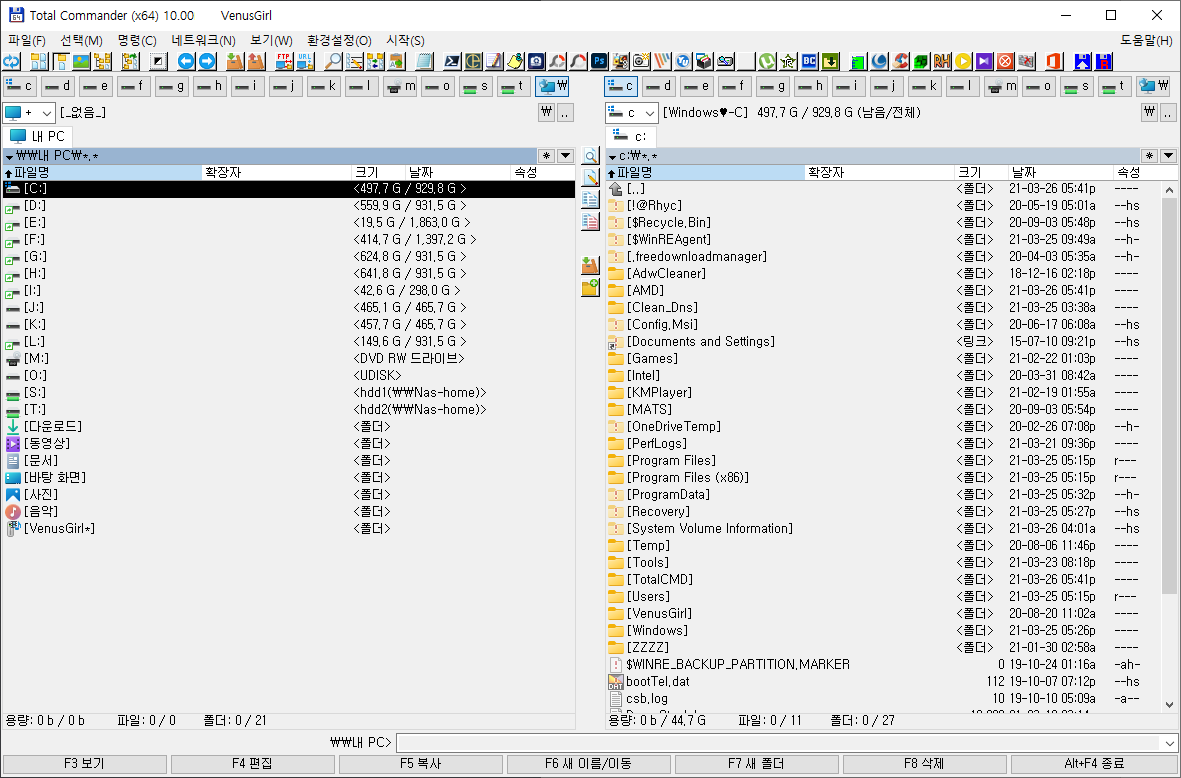
Task: Sort right panel by 날짜 column header
Action: 1060,172
